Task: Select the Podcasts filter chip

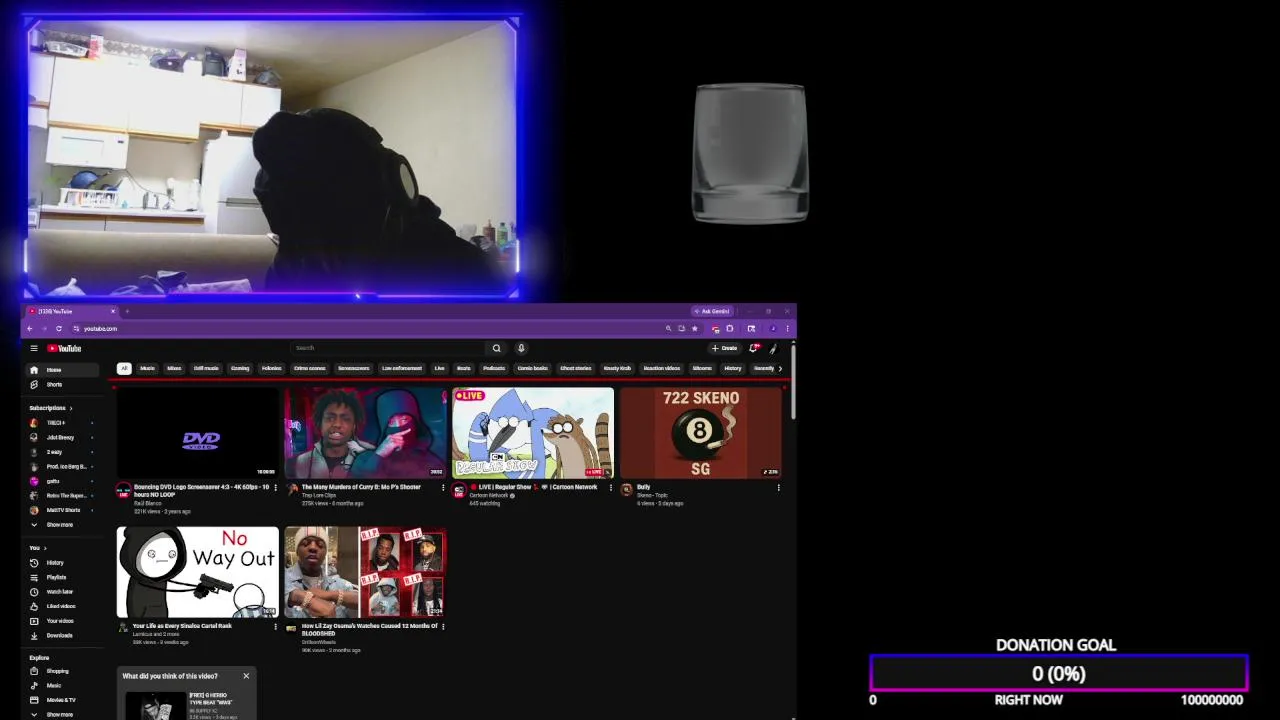Action: click(x=494, y=368)
